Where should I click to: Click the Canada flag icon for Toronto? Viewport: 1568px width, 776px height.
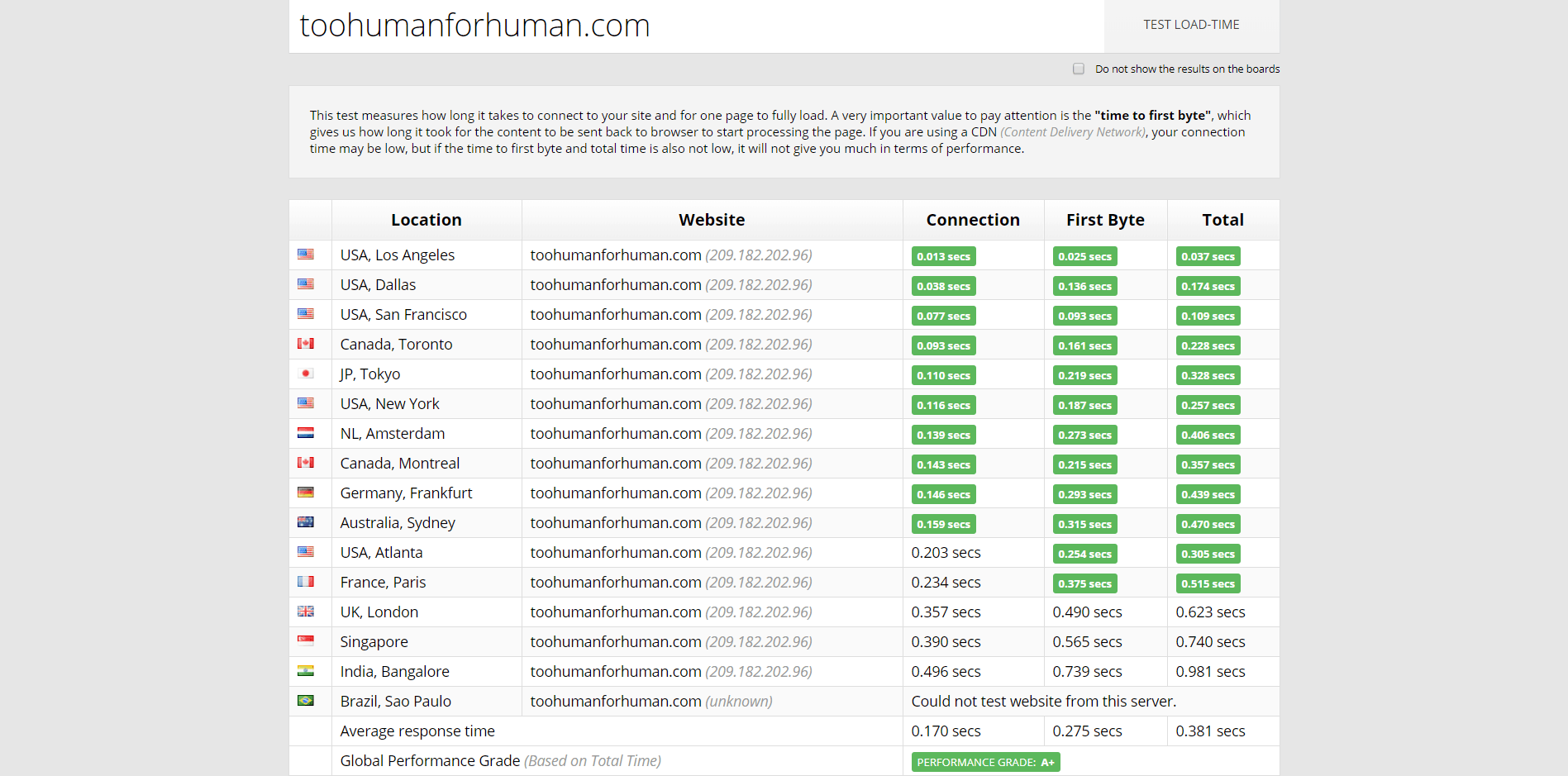pos(306,344)
